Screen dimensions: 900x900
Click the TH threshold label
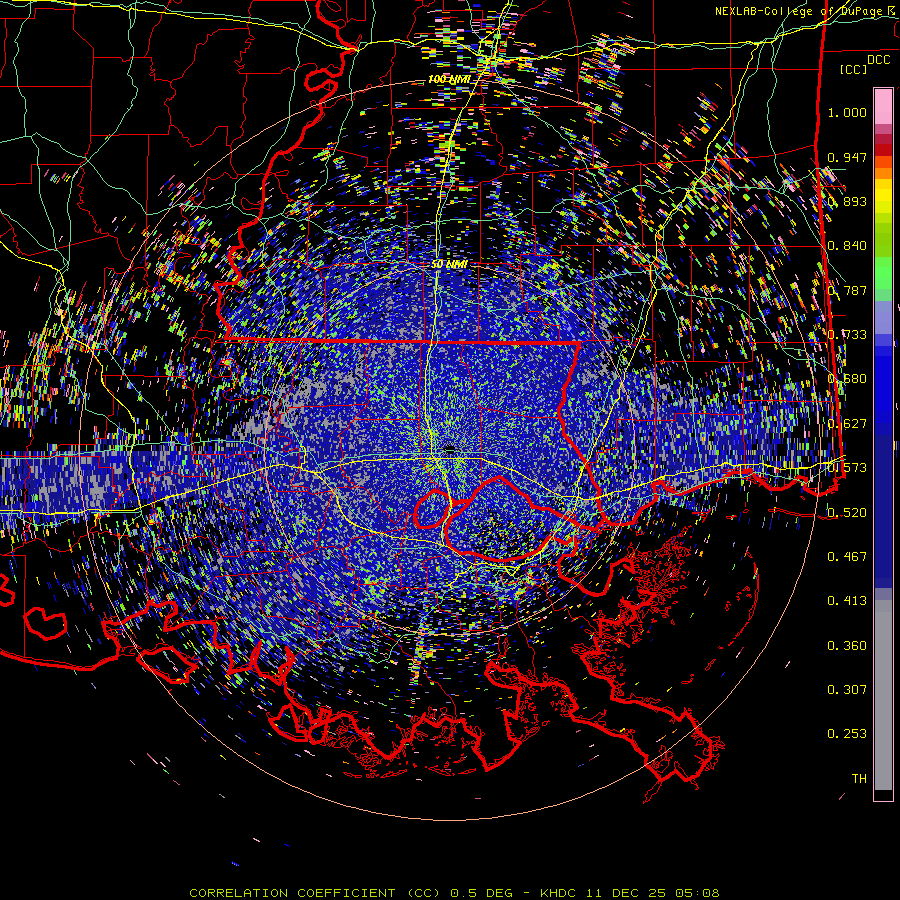(859, 779)
